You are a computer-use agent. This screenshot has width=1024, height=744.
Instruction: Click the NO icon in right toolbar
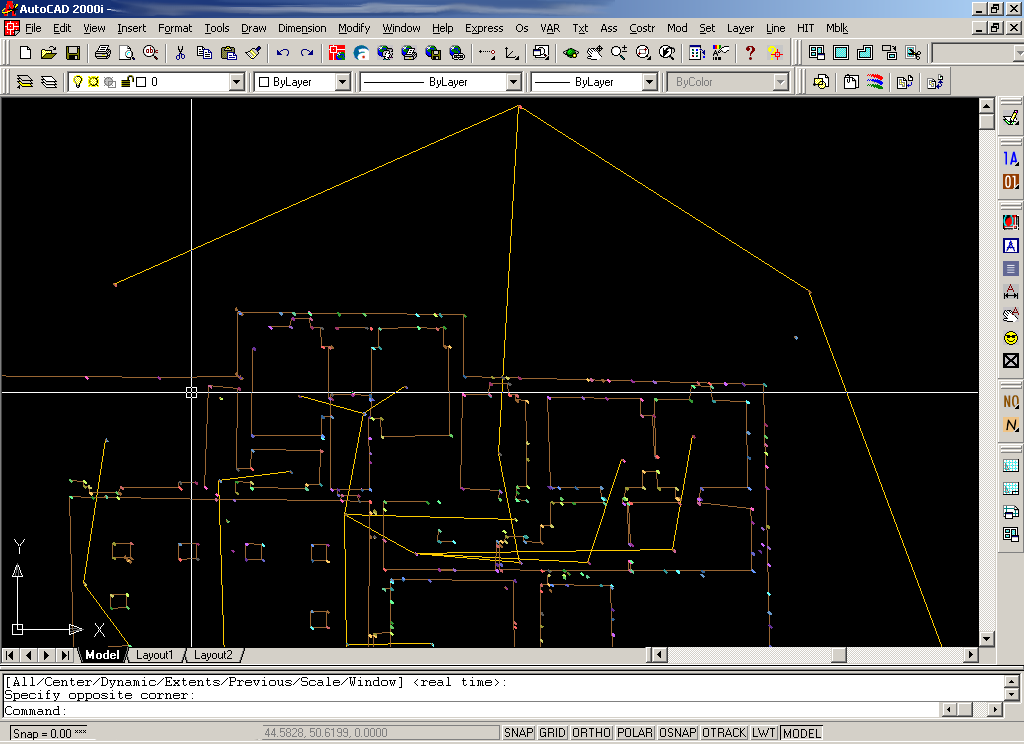coord(1010,402)
